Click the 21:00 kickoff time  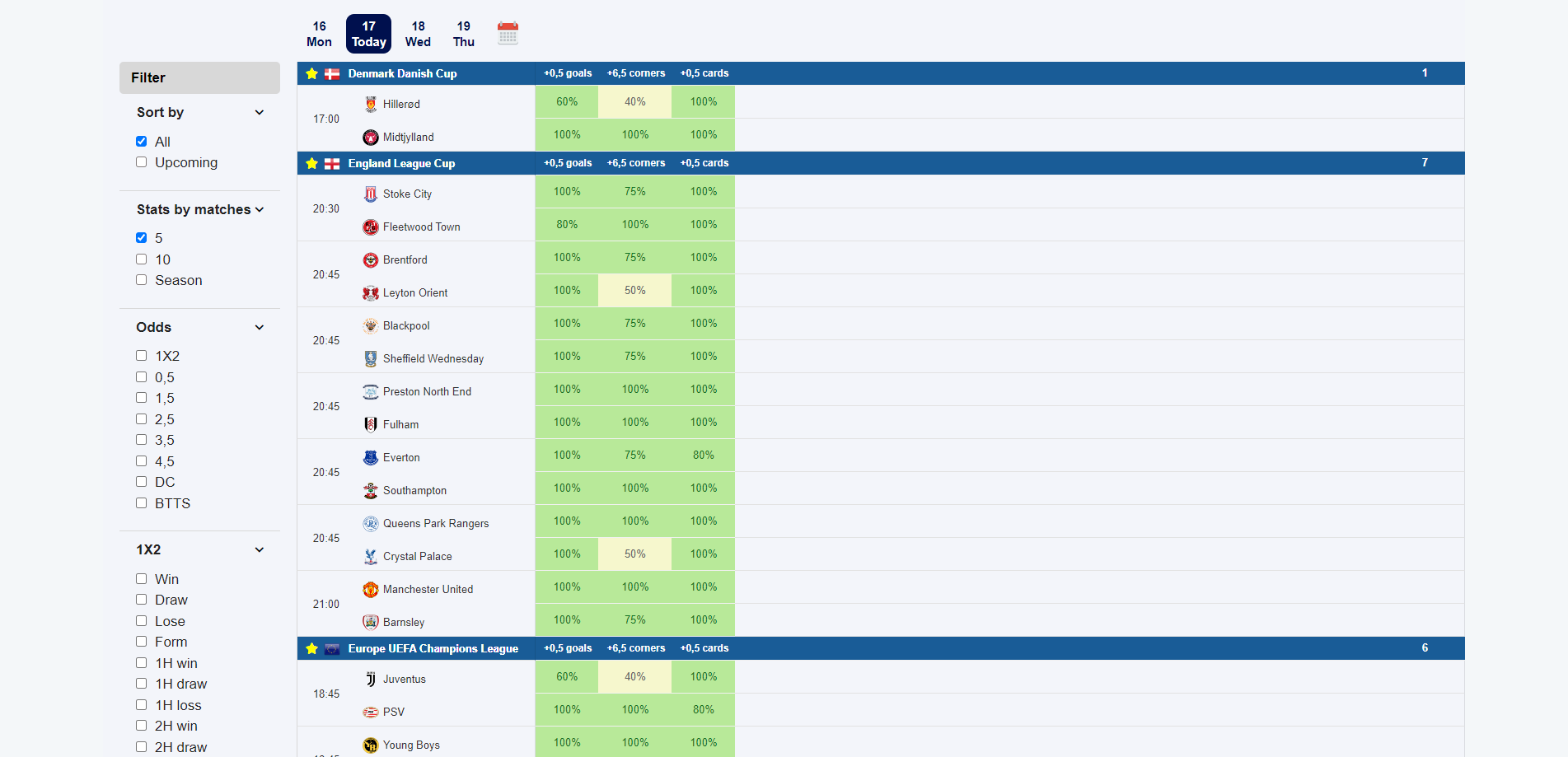(x=326, y=604)
